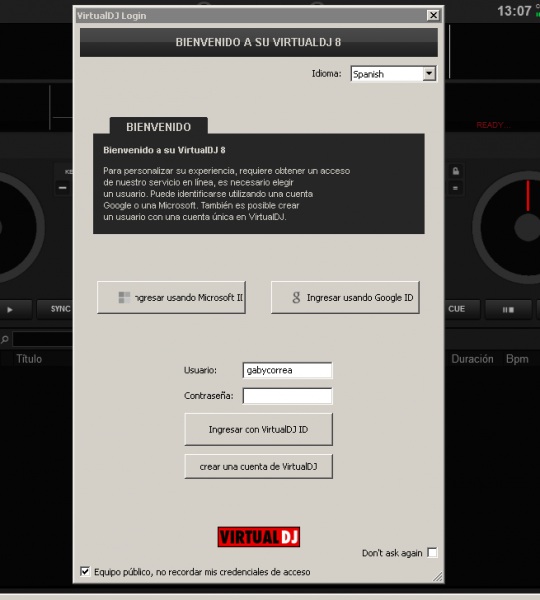Viewport: 540px width, 600px height.
Task: Click crear una cuenta de VirtualDJ button
Action: [258, 466]
